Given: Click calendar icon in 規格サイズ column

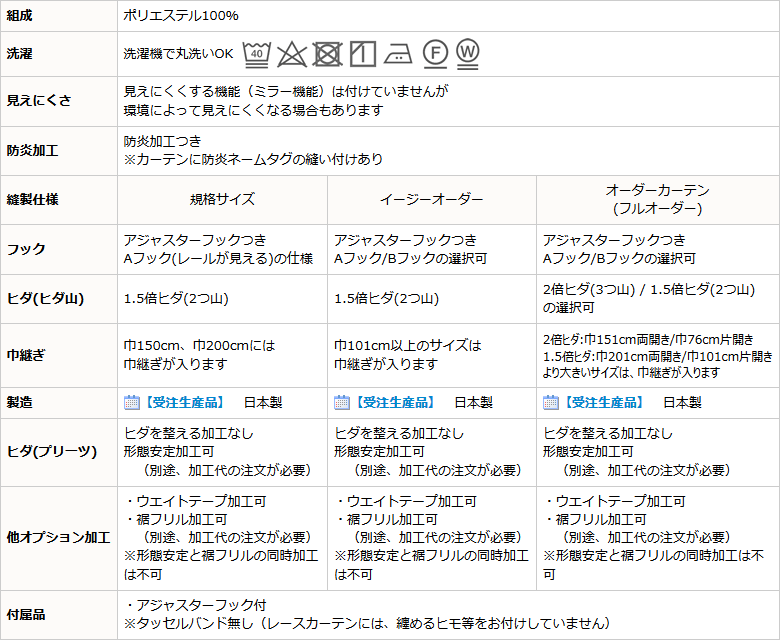Looking at the screenshot, I should pyautogui.click(x=131, y=402).
